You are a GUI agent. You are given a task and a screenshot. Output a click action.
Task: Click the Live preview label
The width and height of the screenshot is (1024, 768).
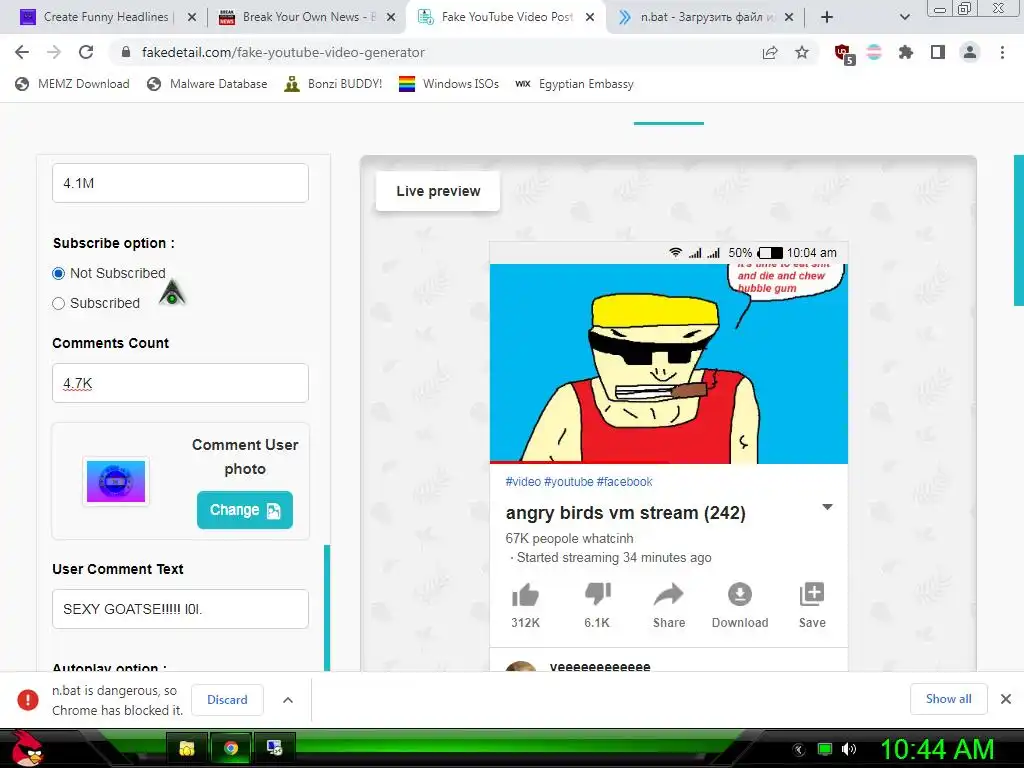coord(438,191)
